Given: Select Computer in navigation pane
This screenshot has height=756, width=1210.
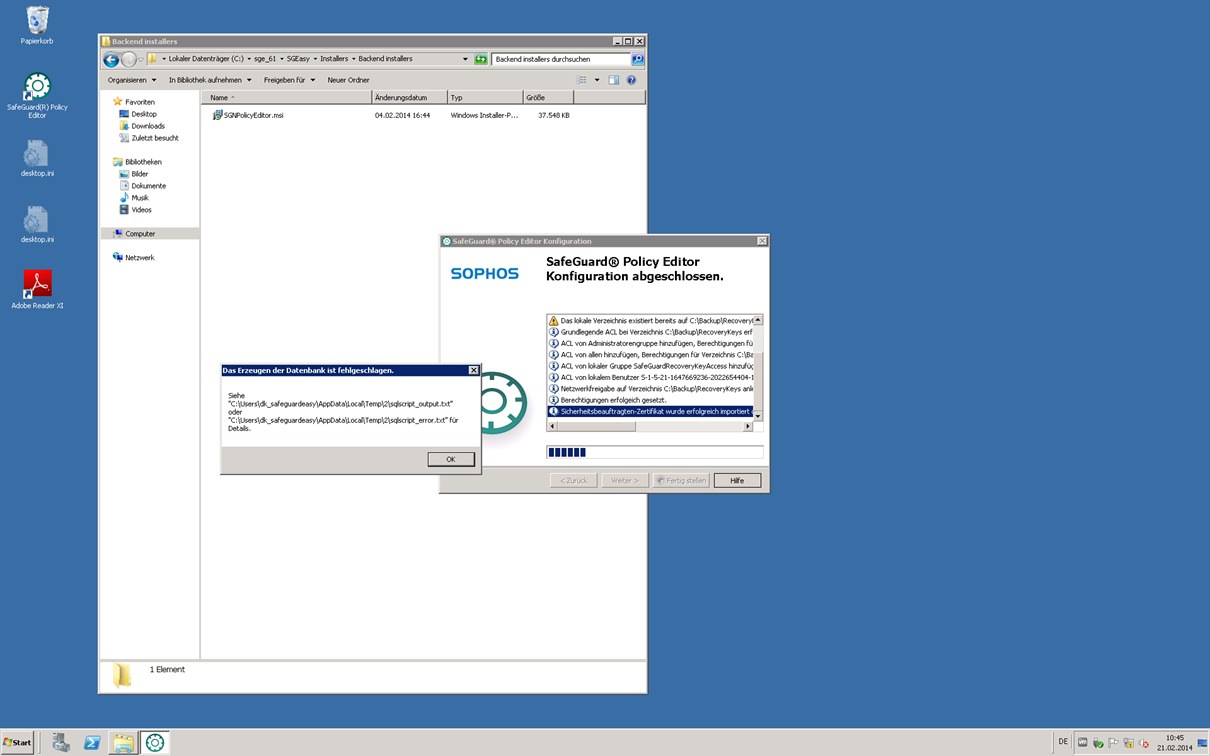Looking at the screenshot, I should [x=140, y=234].
